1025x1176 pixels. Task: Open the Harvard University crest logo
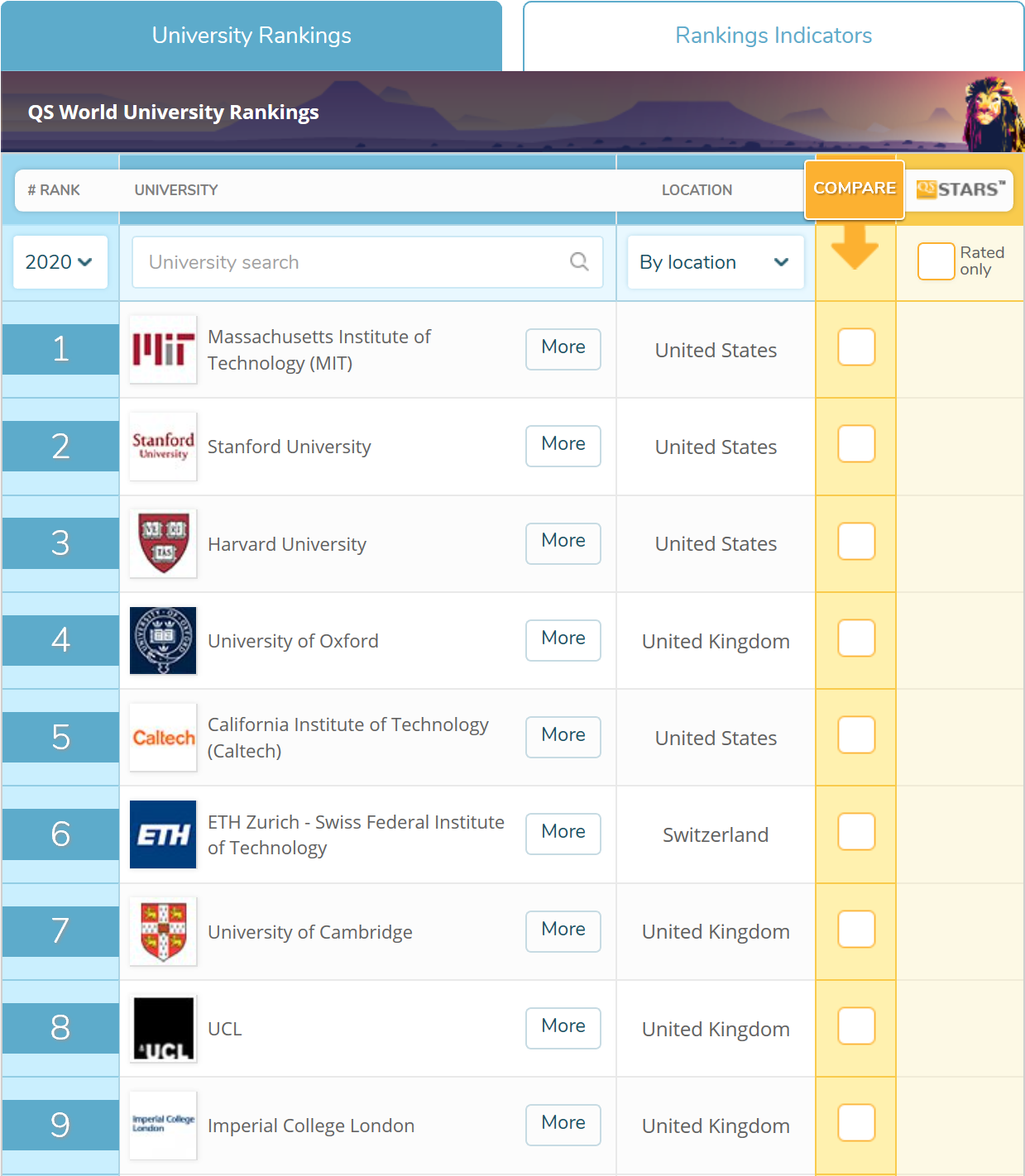pyautogui.click(x=163, y=543)
